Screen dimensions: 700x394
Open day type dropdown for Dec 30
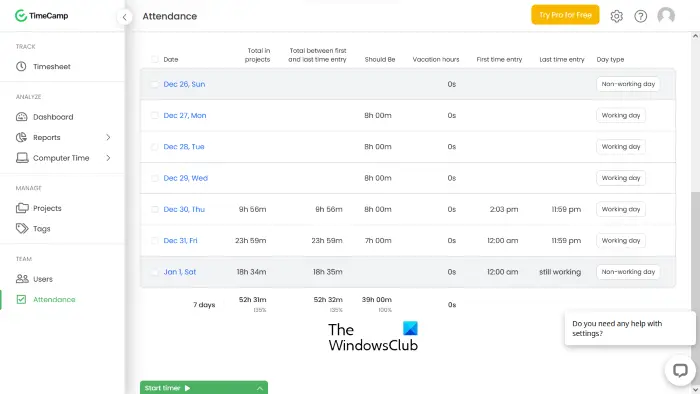click(x=621, y=209)
